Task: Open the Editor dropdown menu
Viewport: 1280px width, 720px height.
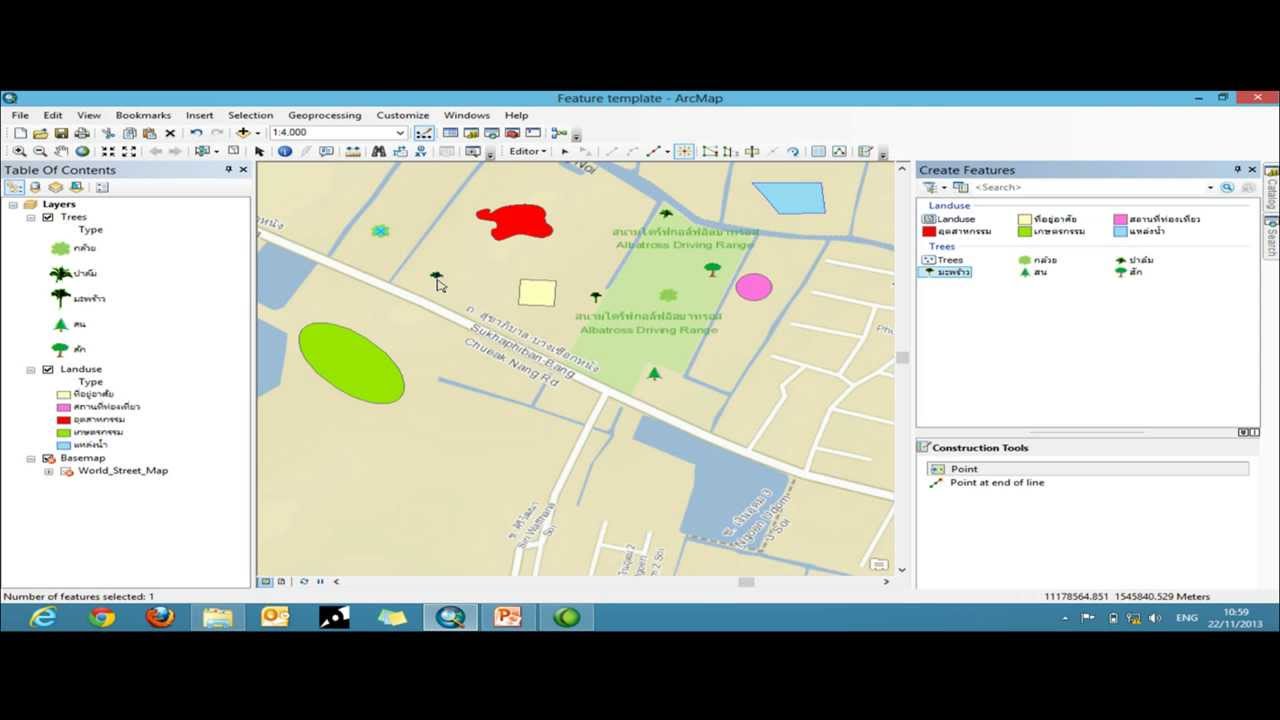Action: (527, 151)
